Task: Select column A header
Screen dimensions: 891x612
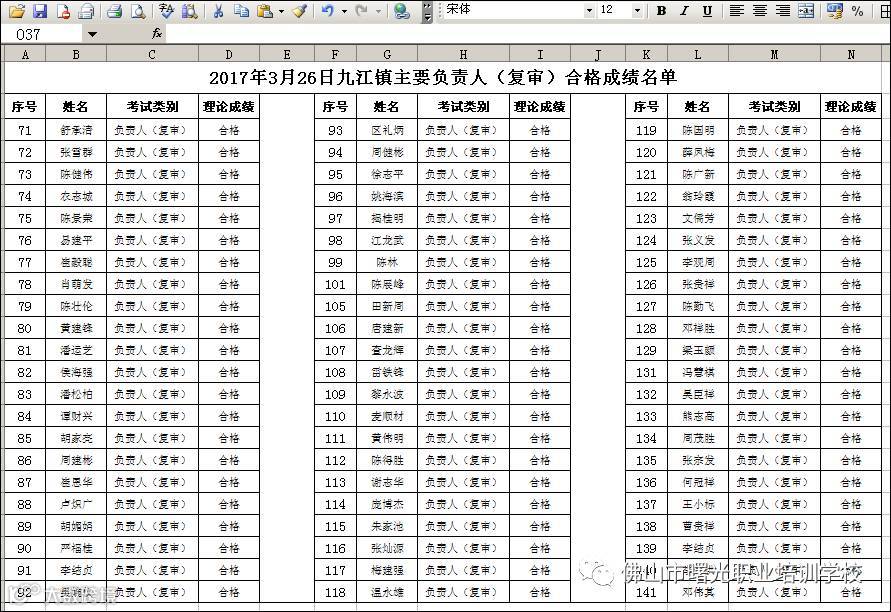Action: [25, 55]
